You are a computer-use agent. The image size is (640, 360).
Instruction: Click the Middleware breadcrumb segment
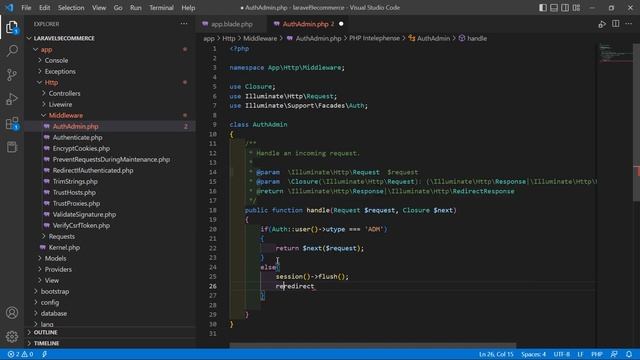(x=260, y=38)
